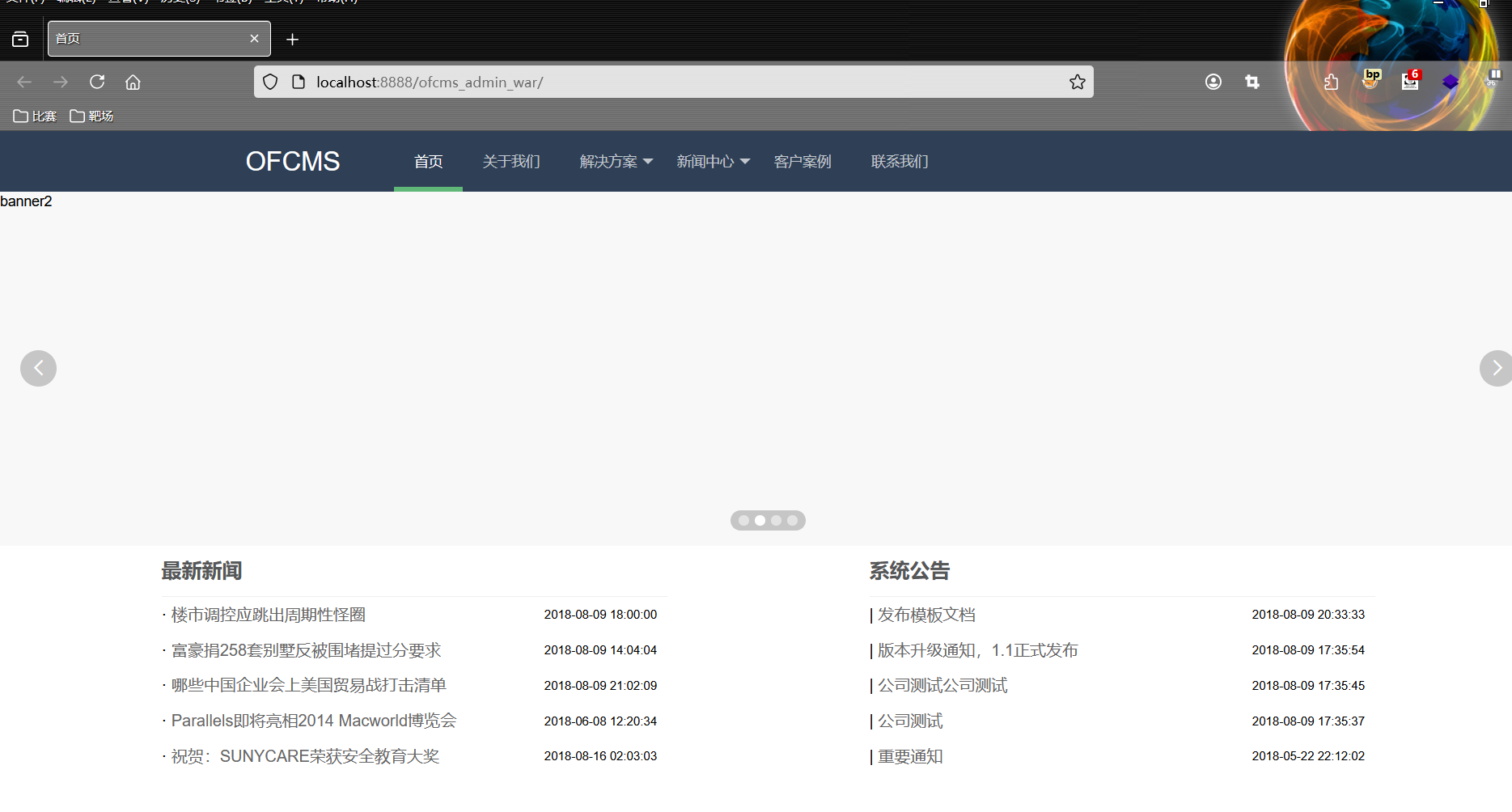Click the purple layers extension icon

[1451, 82]
